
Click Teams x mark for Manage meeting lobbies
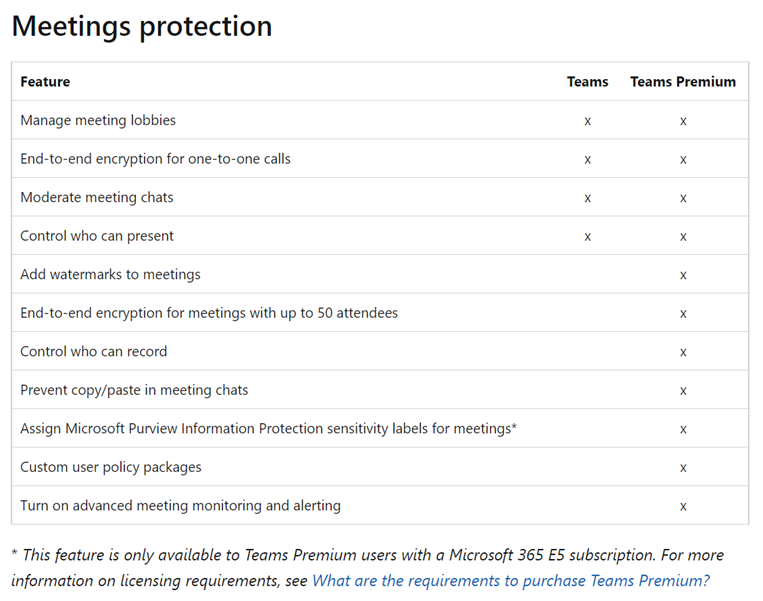pos(587,121)
